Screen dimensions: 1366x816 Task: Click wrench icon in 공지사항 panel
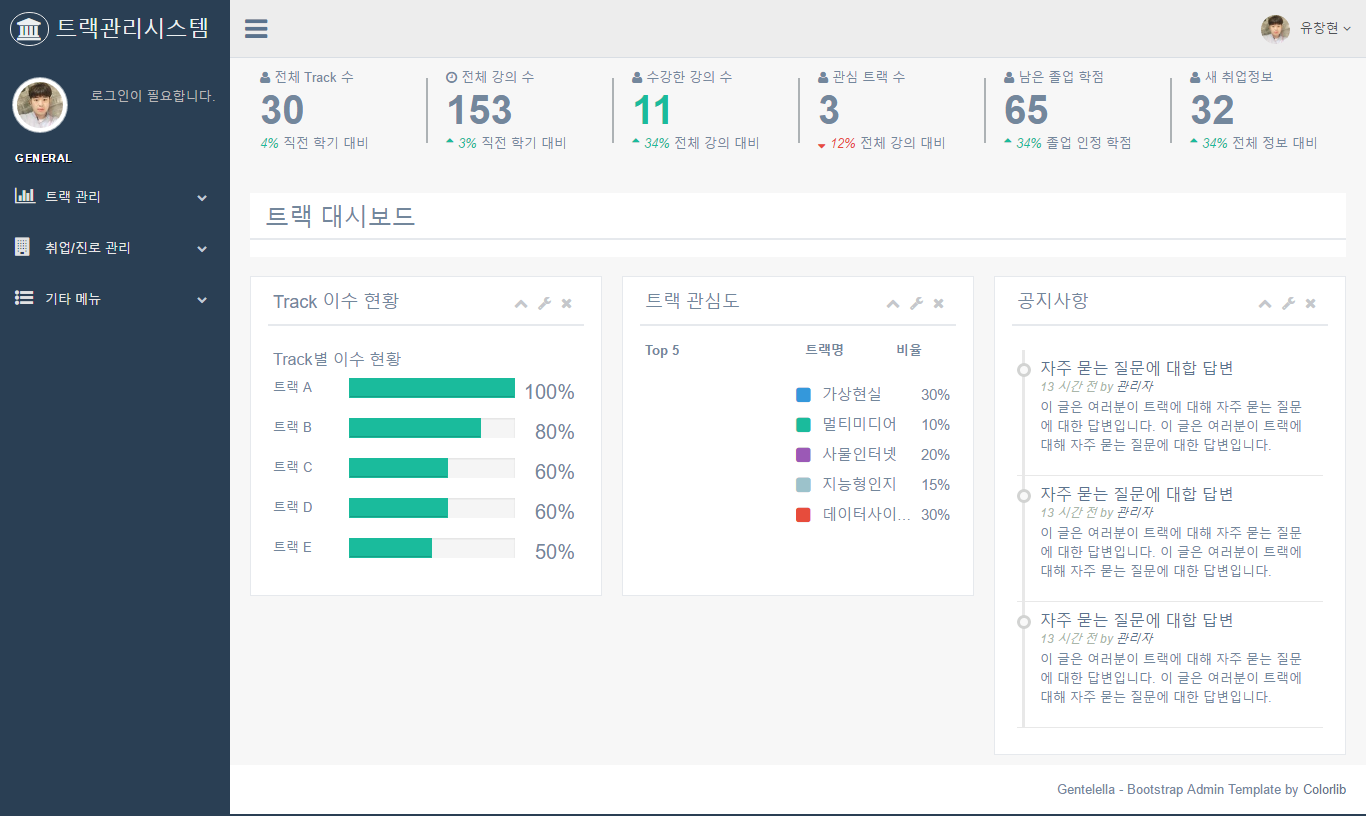coord(1288,304)
